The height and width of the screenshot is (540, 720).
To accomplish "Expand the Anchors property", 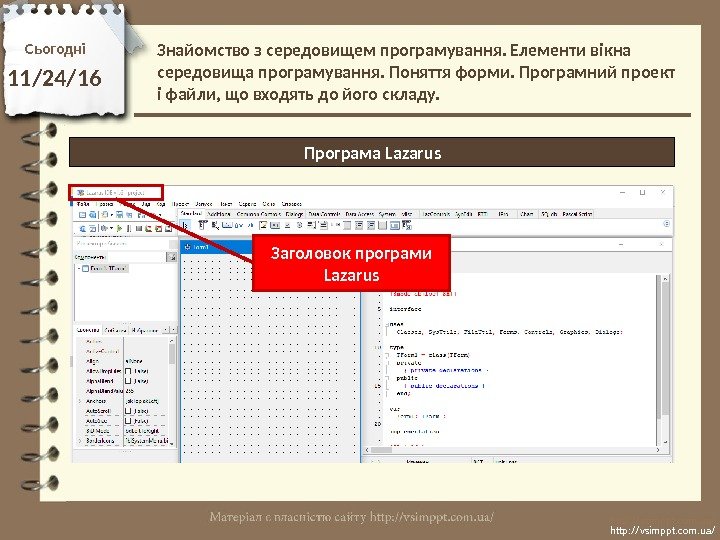I will click(x=80, y=401).
